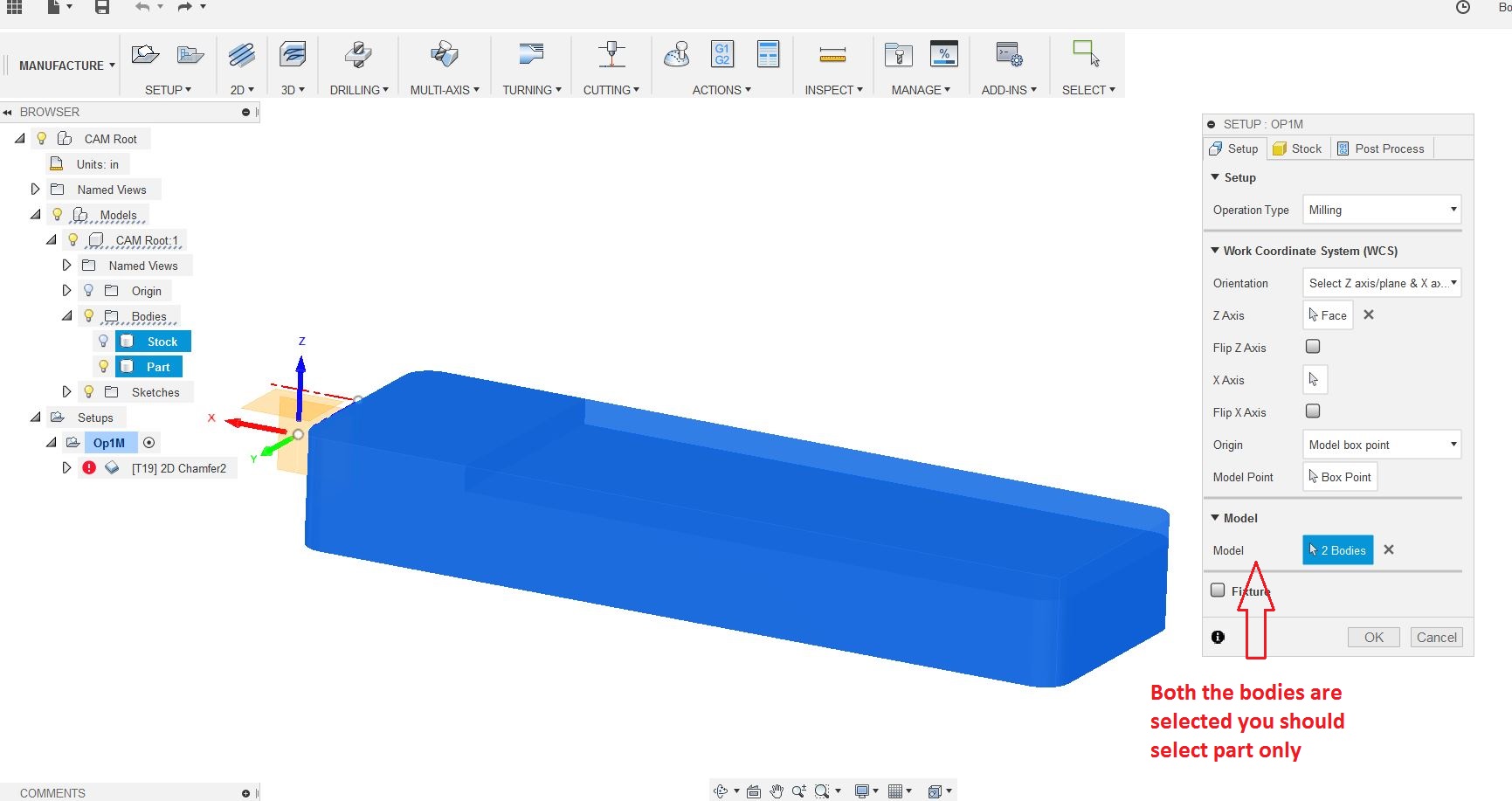The height and width of the screenshot is (801, 1512).
Task: Select the Turning tool icon
Action: pos(531,52)
